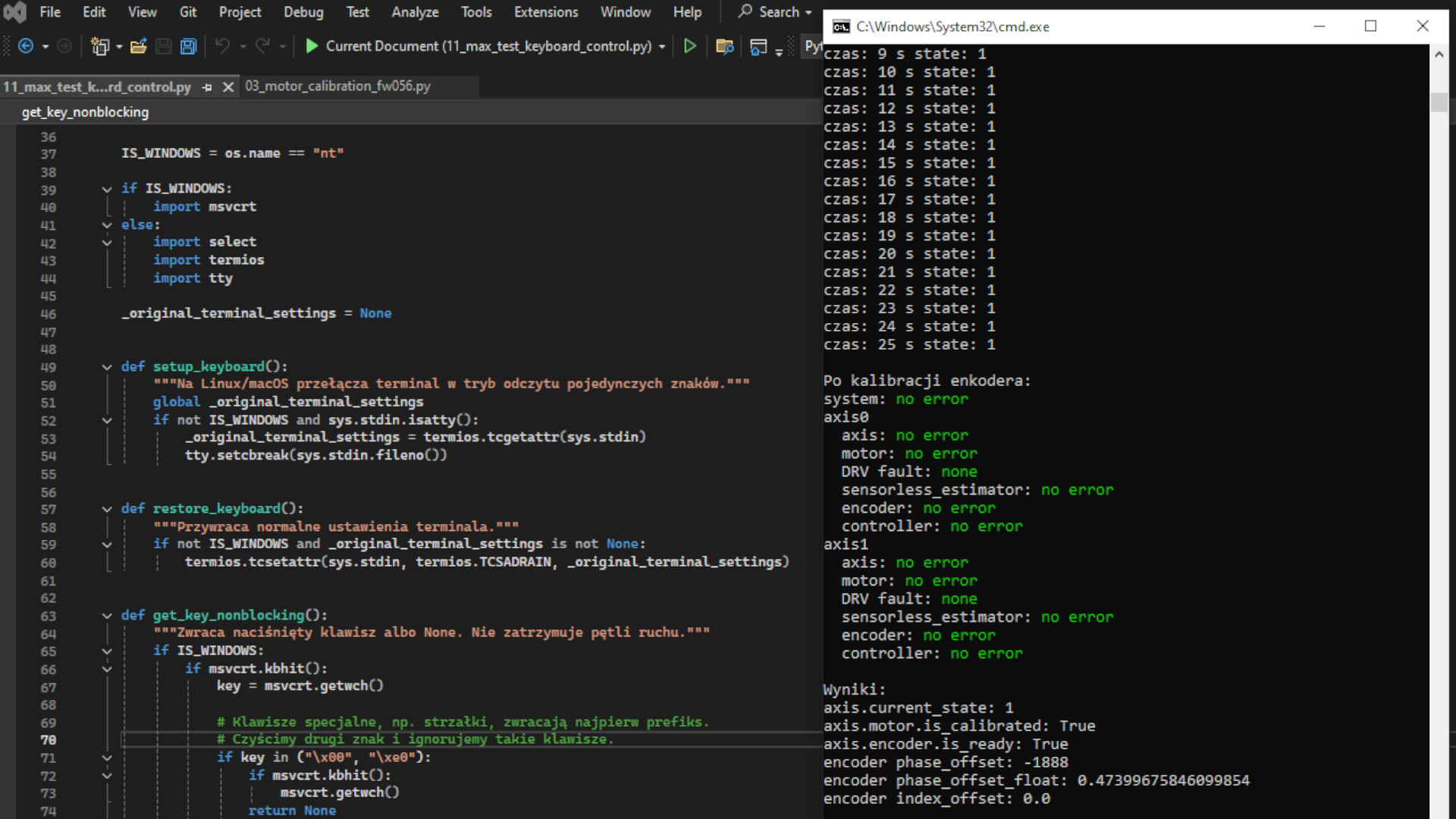Viewport: 1456px width, 819px height.
Task: Click the Redo arrow icon
Action: pos(262,46)
